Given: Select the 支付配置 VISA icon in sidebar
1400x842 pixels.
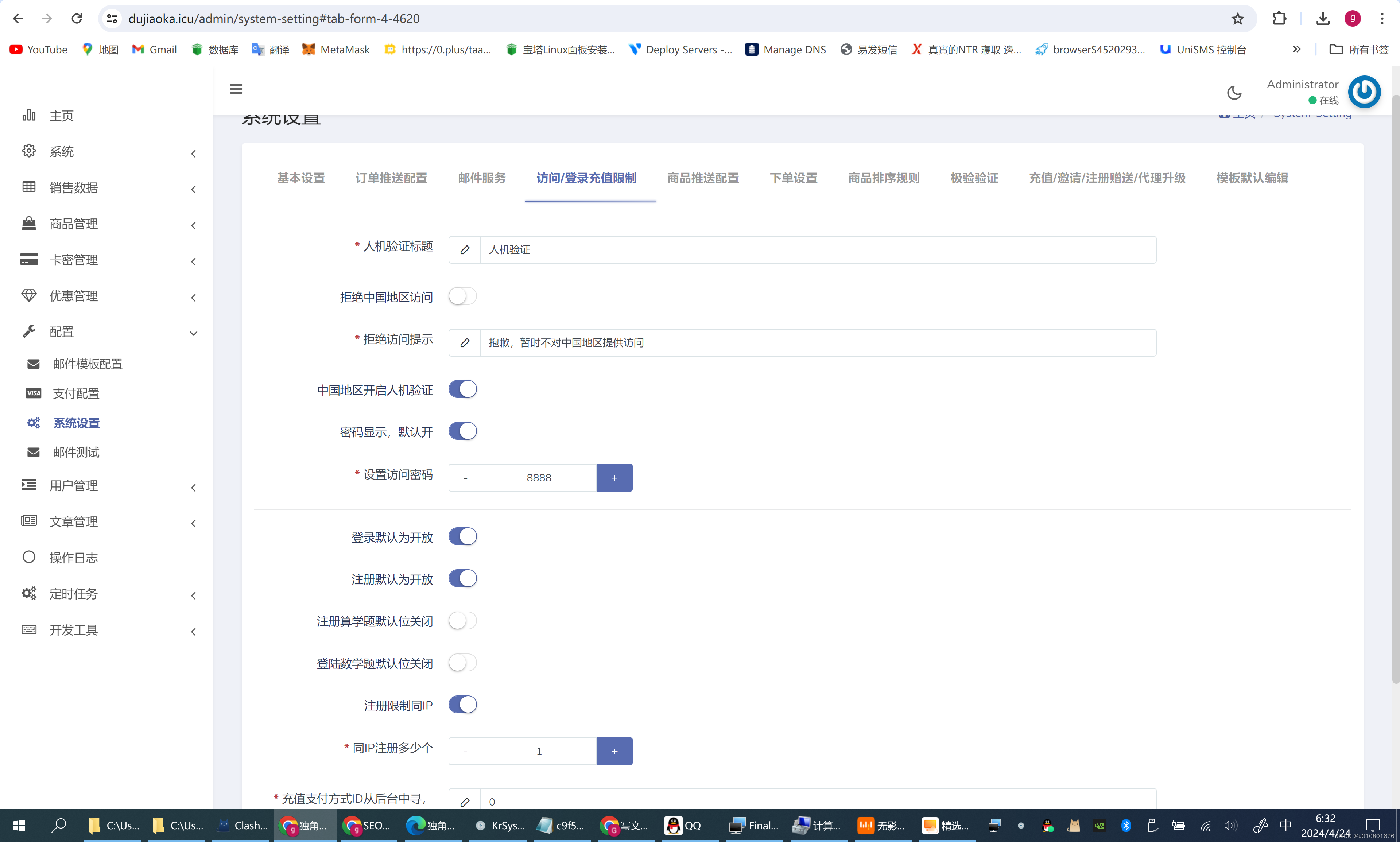Looking at the screenshot, I should tap(33, 393).
